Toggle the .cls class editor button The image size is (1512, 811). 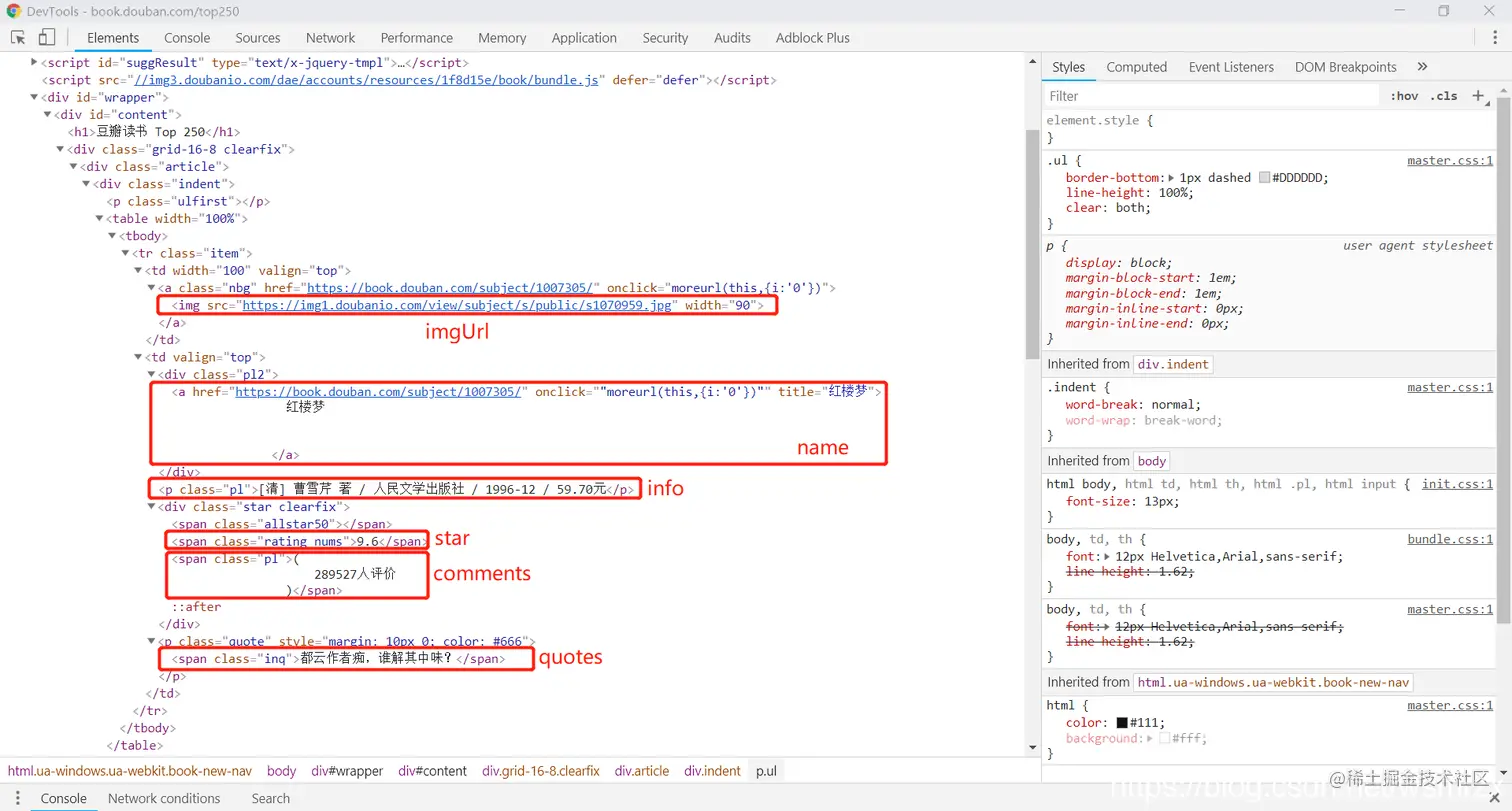click(x=1444, y=96)
